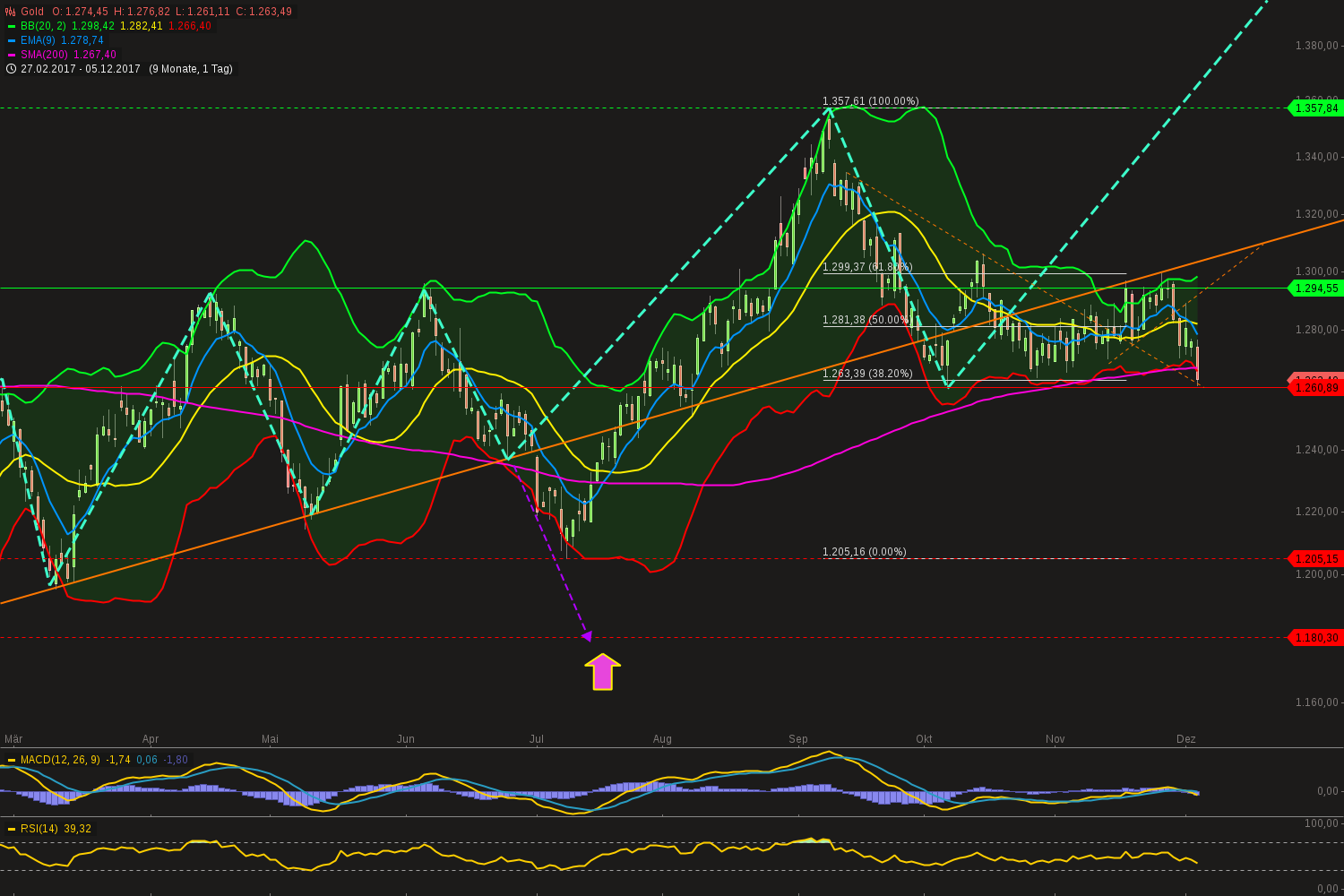Image resolution: width=1344 pixels, height=896 pixels.
Task: Click the 1.320,00 price axis label
Action: tap(1317, 214)
